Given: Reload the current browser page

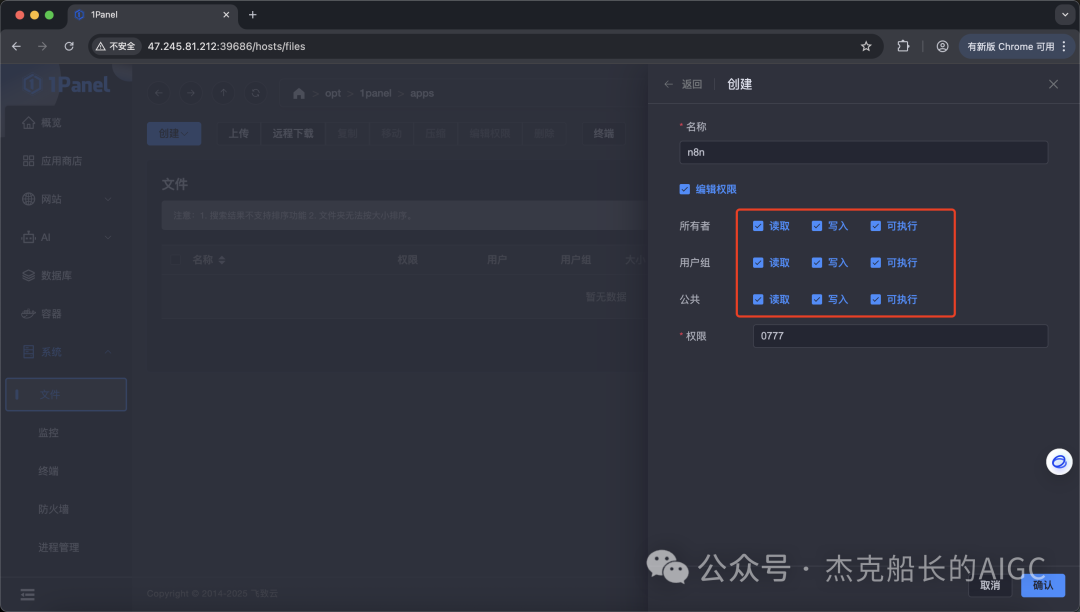Looking at the screenshot, I should [69, 46].
